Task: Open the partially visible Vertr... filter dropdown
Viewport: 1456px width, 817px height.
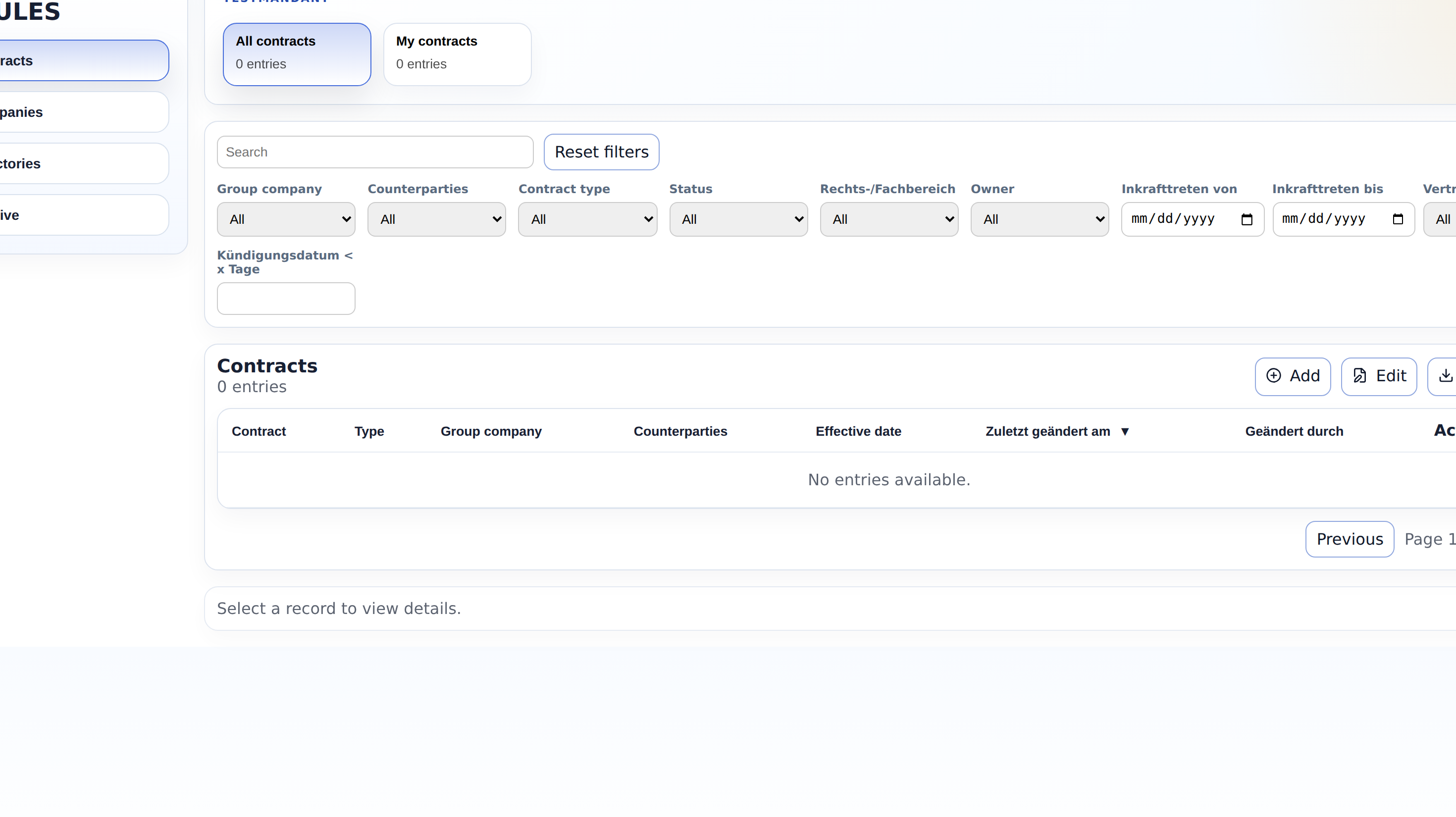Action: click(x=1440, y=219)
